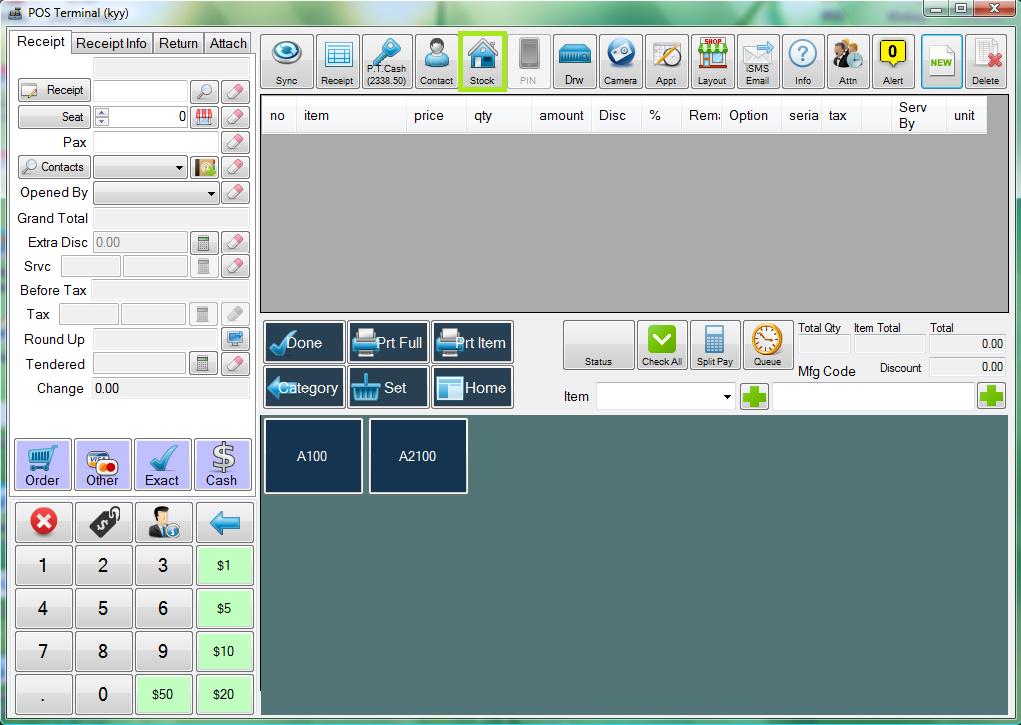This screenshot has width=1021, height=725.
Task: Open the Layout shop icon
Action: click(712, 60)
